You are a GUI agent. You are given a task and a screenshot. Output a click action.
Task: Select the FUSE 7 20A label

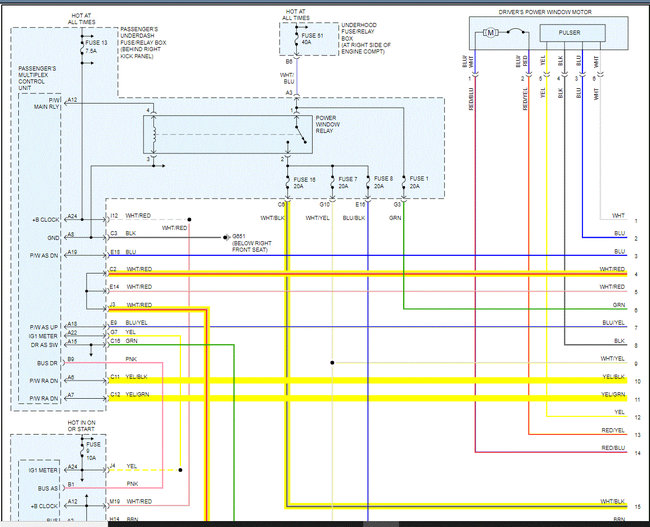(347, 183)
